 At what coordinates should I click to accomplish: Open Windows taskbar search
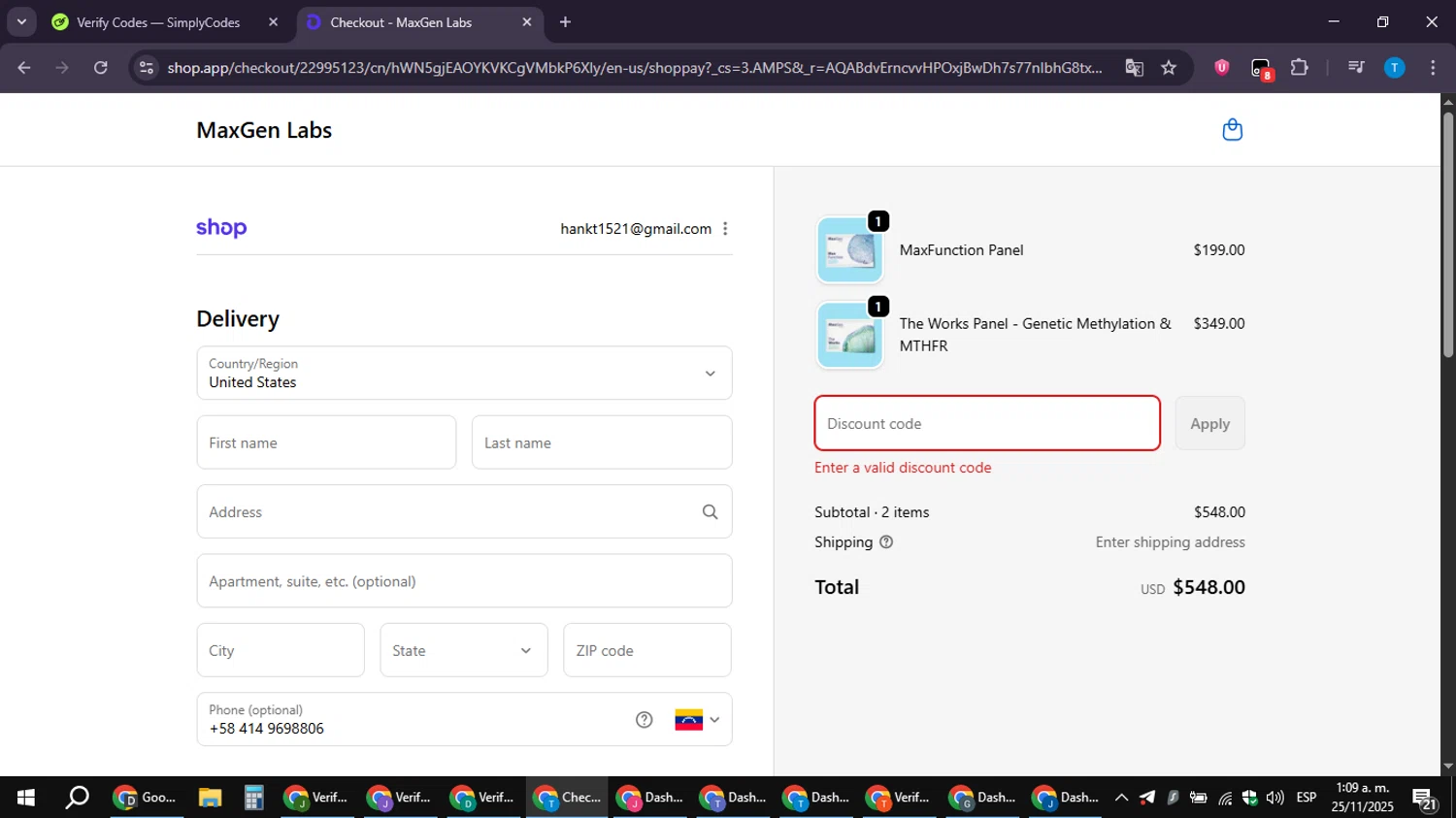(x=77, y=798)
